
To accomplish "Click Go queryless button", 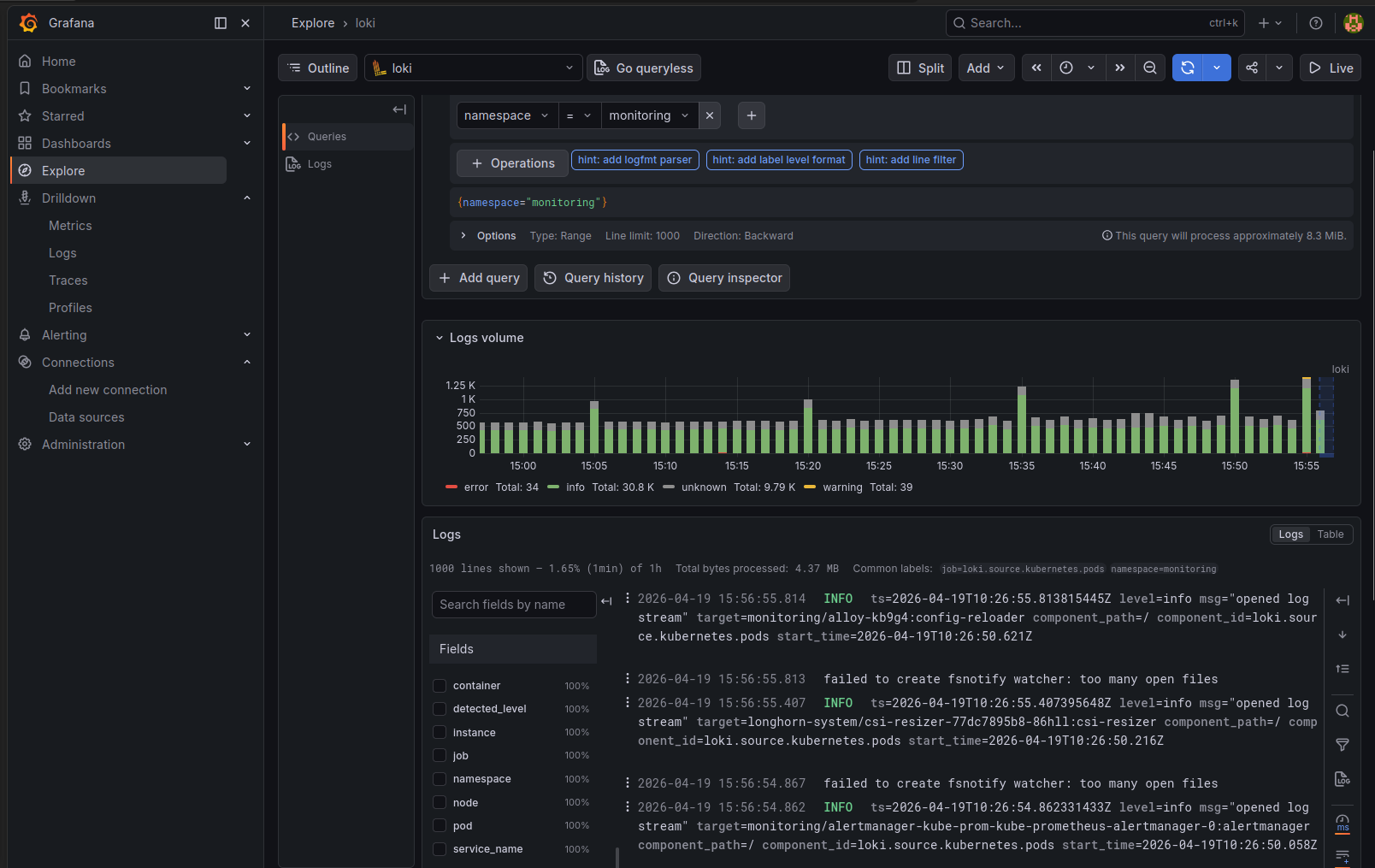I will coord(644,68).
